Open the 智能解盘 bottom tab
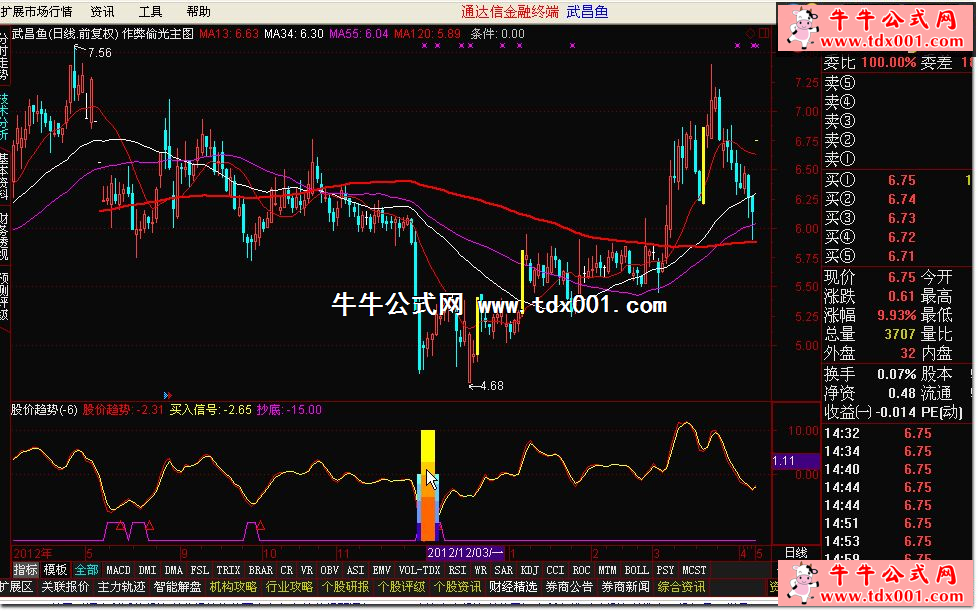Viewport: 978px width, 611px height. tap(178, 587)
